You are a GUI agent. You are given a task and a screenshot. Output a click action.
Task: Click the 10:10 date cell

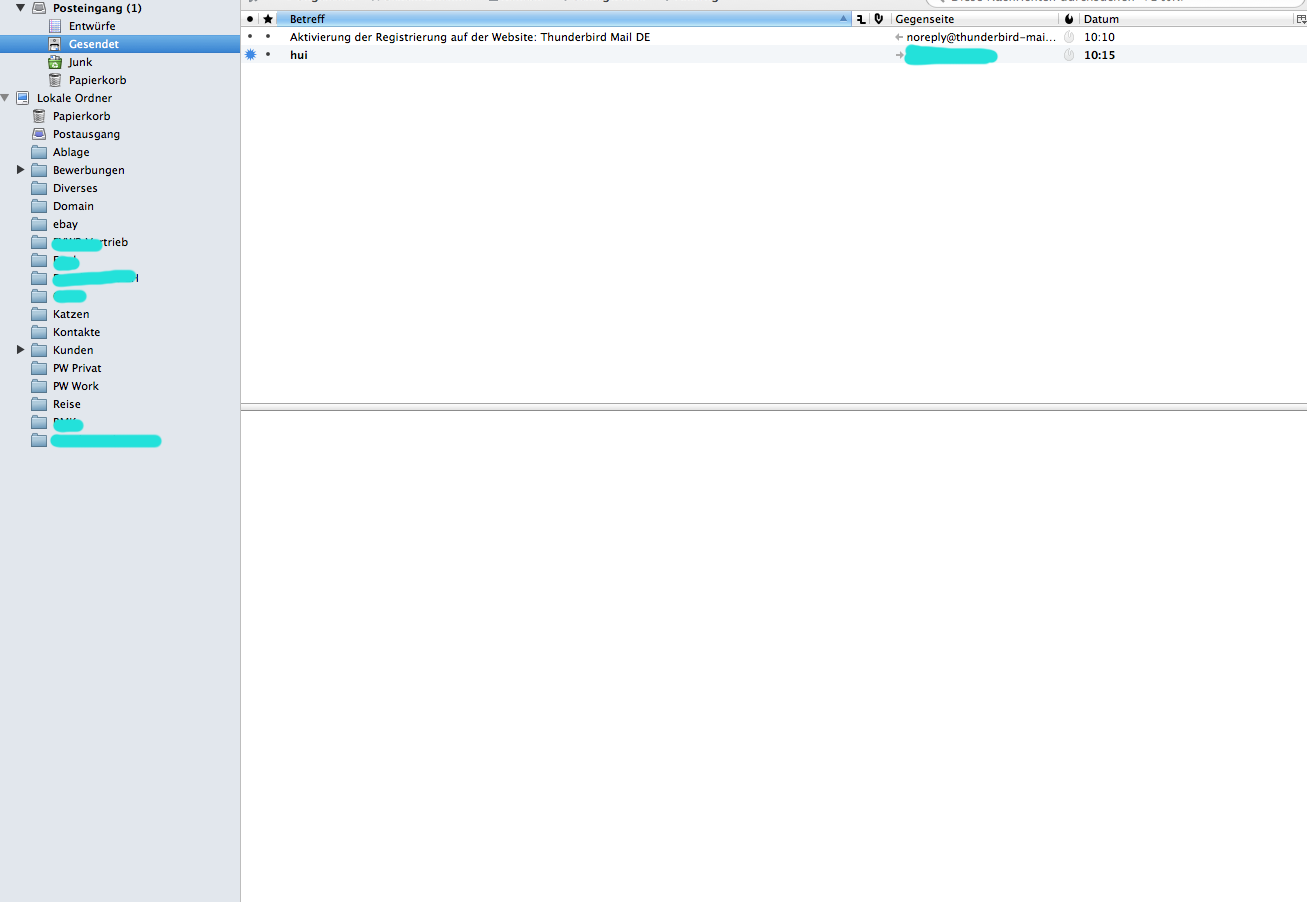pos(1099,37)
